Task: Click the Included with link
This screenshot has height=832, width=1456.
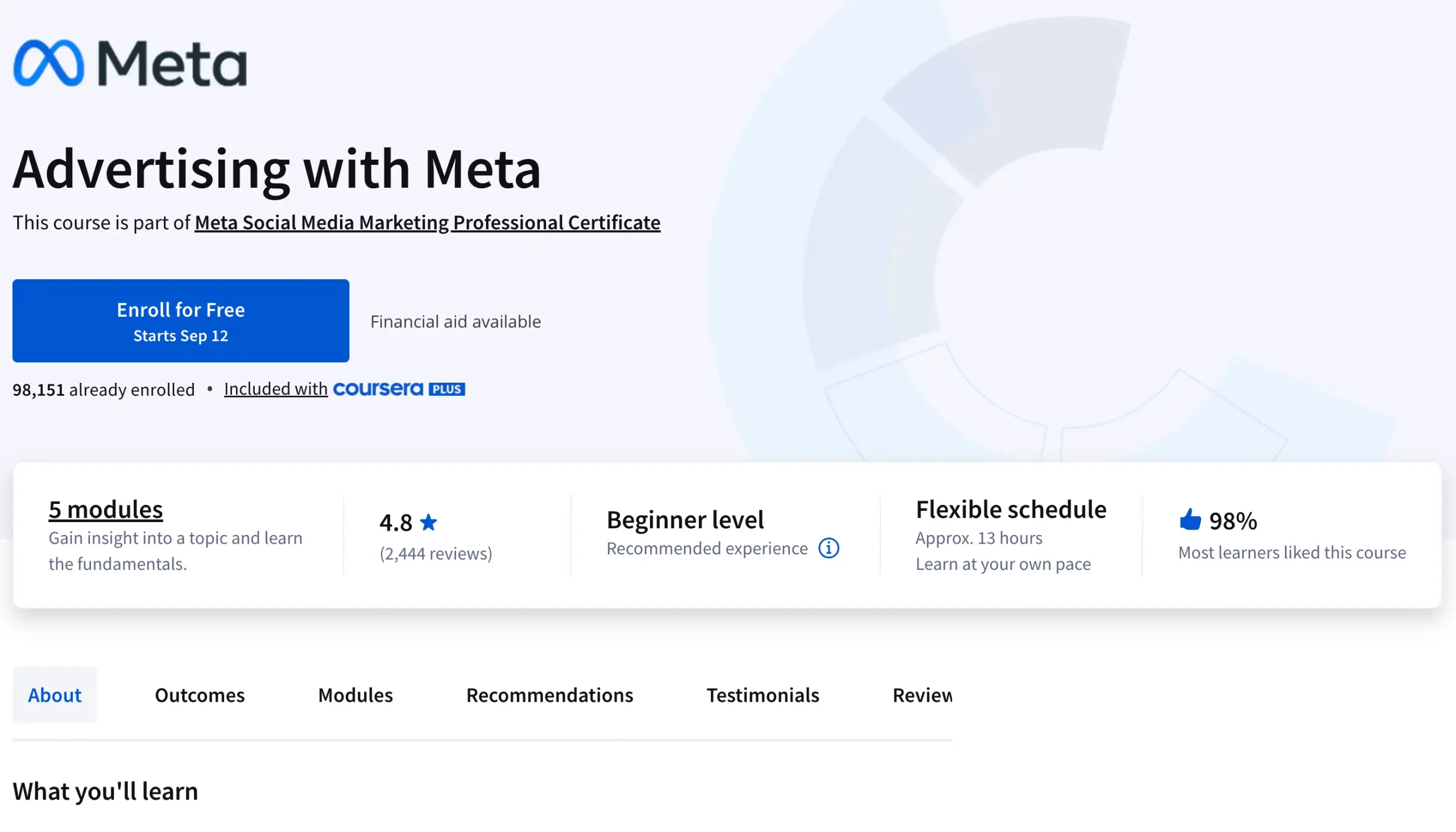Action: [275, 388]
